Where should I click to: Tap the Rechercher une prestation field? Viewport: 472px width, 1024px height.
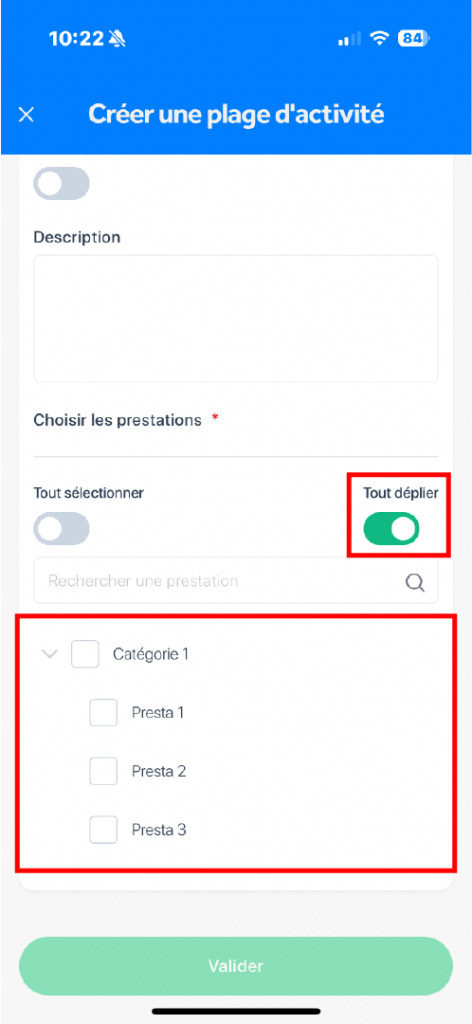coord(236,581)
